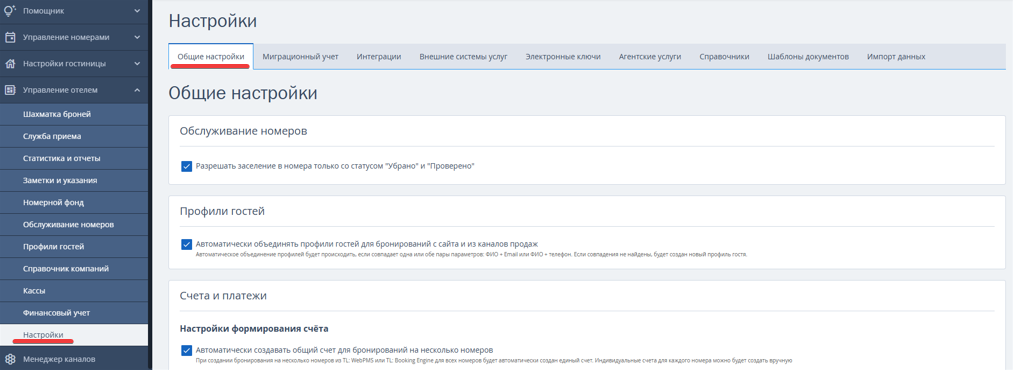
Task: Open Шахматка броней in the sidebar
Action: (74, 114)
